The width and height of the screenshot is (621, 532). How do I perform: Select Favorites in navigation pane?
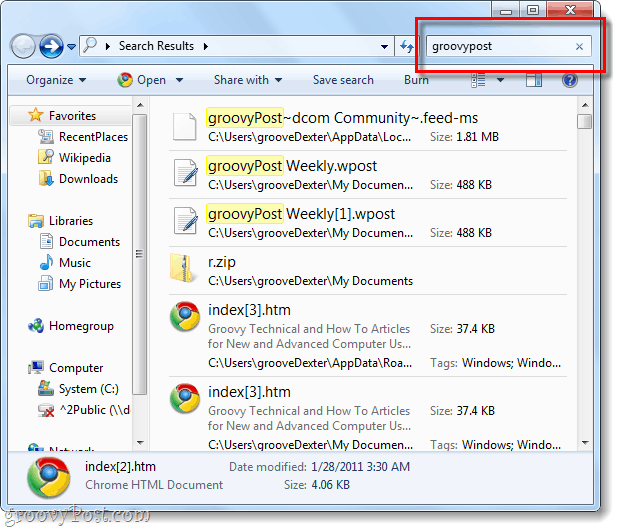point(70,116)
